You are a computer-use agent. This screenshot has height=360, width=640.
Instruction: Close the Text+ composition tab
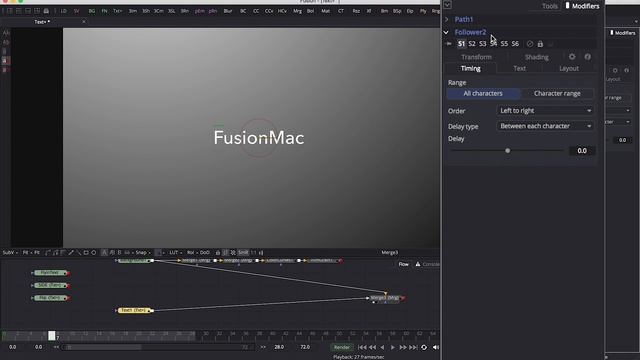click(x=84, y=22)
